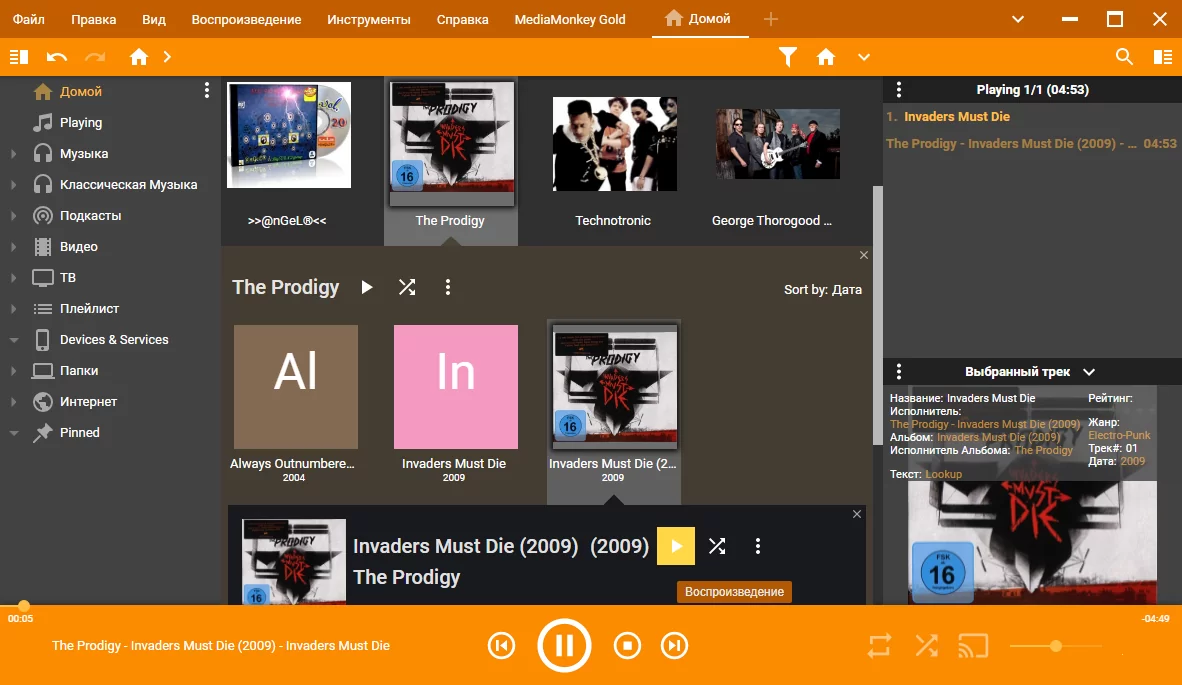The image size is (1182, 685).
Task: Open pink Invaders Must Die album tile
Action: [x=455, y=387]
